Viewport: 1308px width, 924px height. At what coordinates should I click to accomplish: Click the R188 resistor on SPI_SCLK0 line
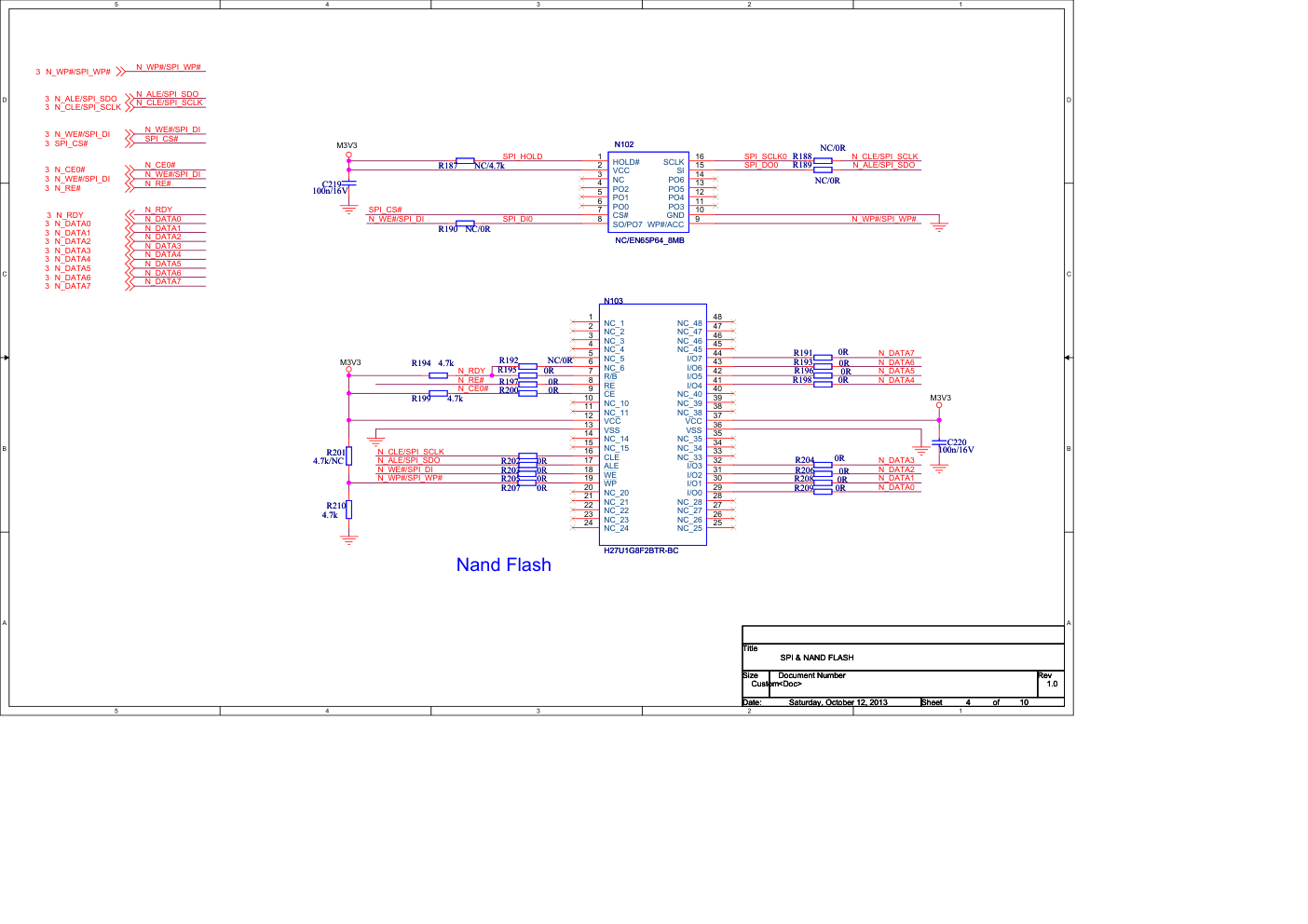click(823, 161)
